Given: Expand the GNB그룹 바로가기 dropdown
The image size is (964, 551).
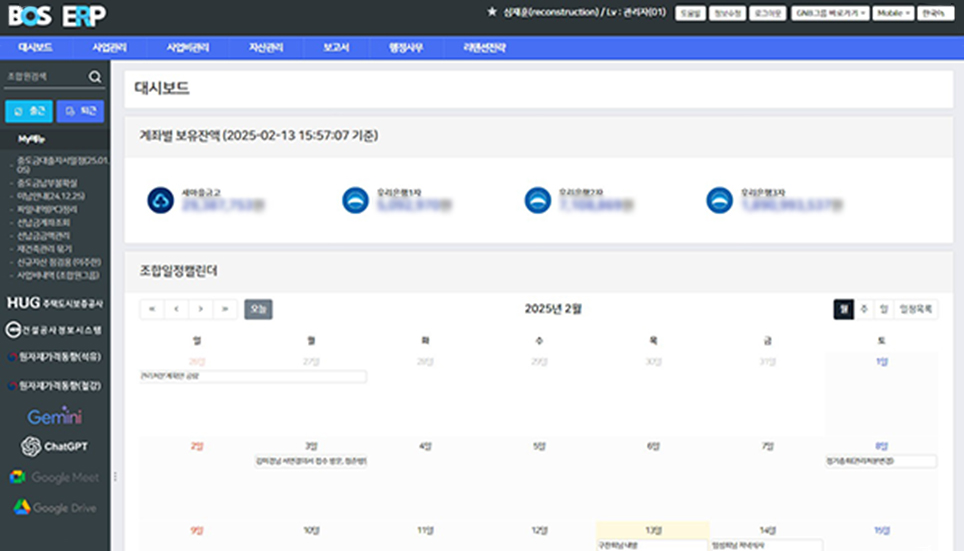Looking at the screenshot, I should coord(830,13).
